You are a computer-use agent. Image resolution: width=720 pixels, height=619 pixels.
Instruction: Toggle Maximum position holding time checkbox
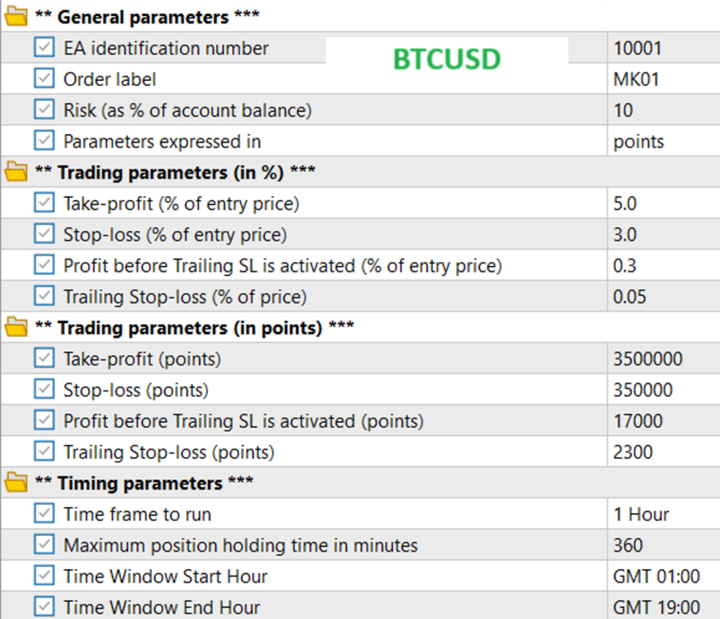click(x=44, y=545)
